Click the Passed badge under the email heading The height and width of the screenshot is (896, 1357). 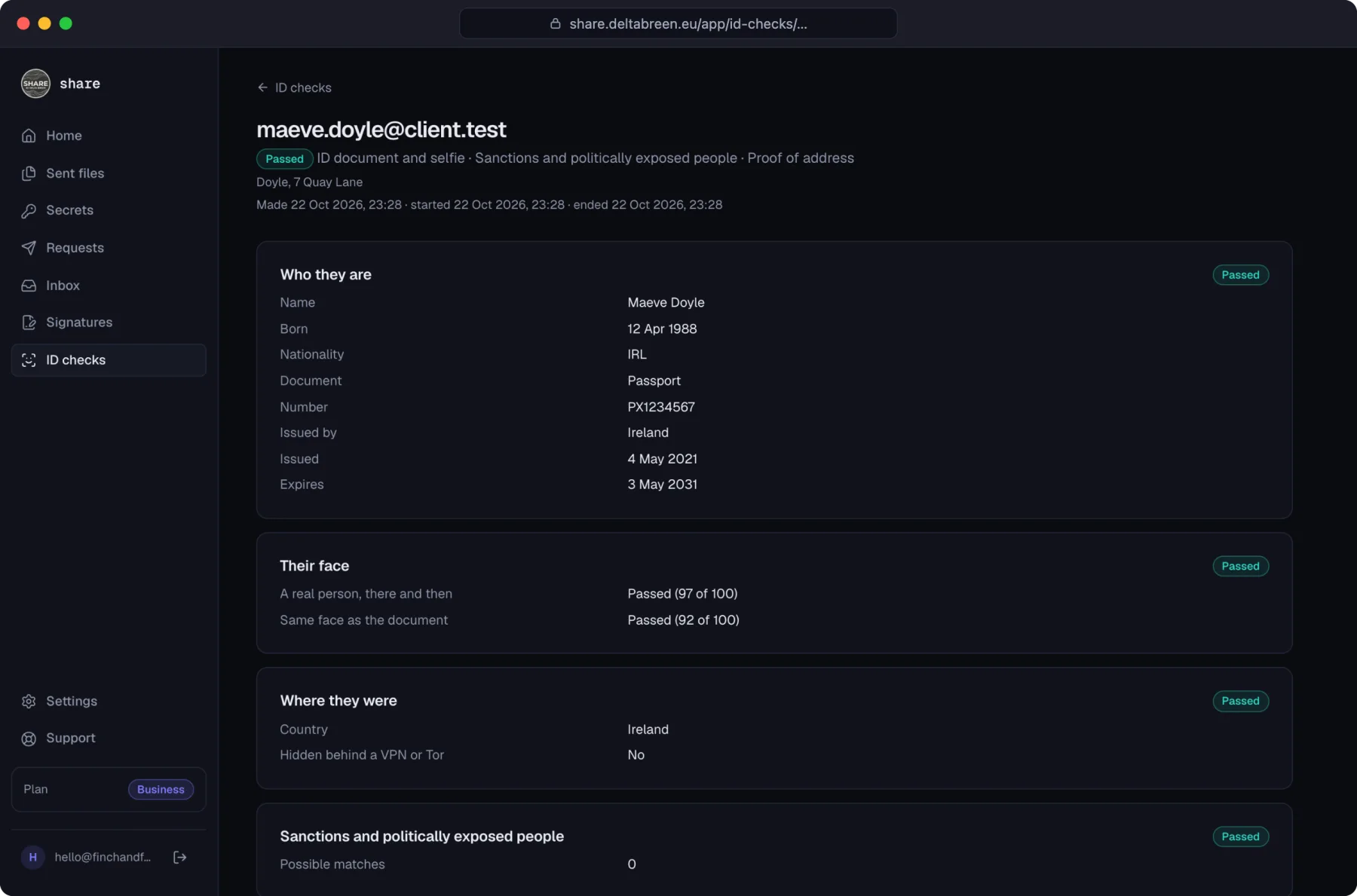[284, 158]
